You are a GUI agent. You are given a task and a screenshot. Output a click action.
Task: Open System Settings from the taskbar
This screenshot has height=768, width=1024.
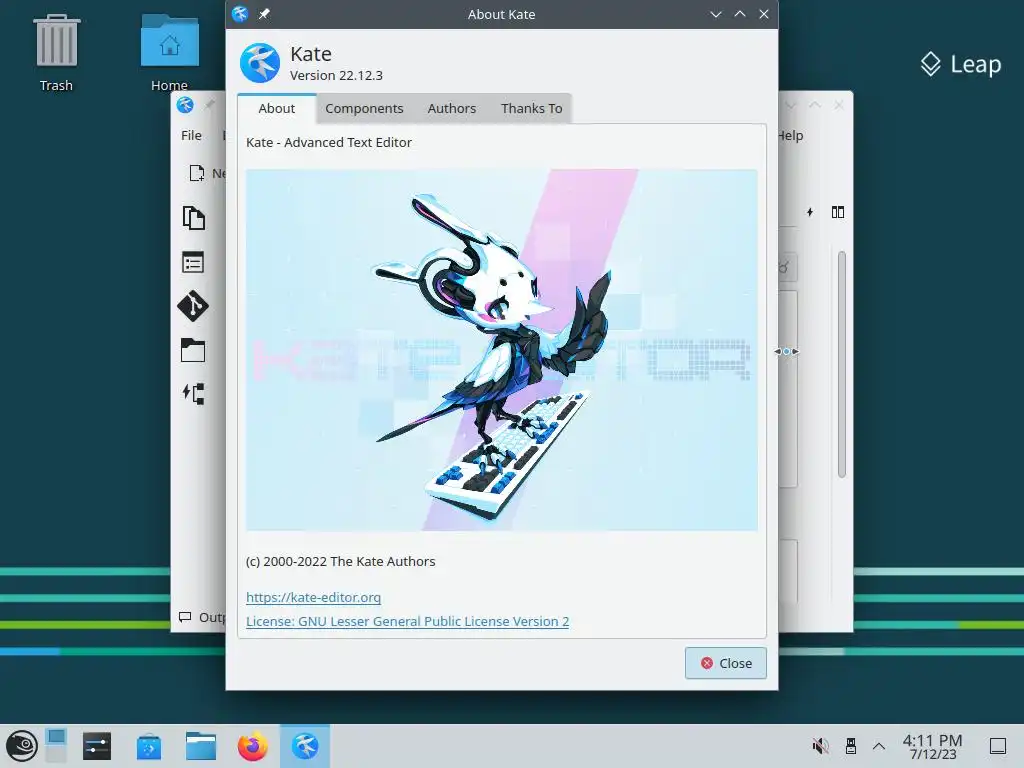click(97, 746)
